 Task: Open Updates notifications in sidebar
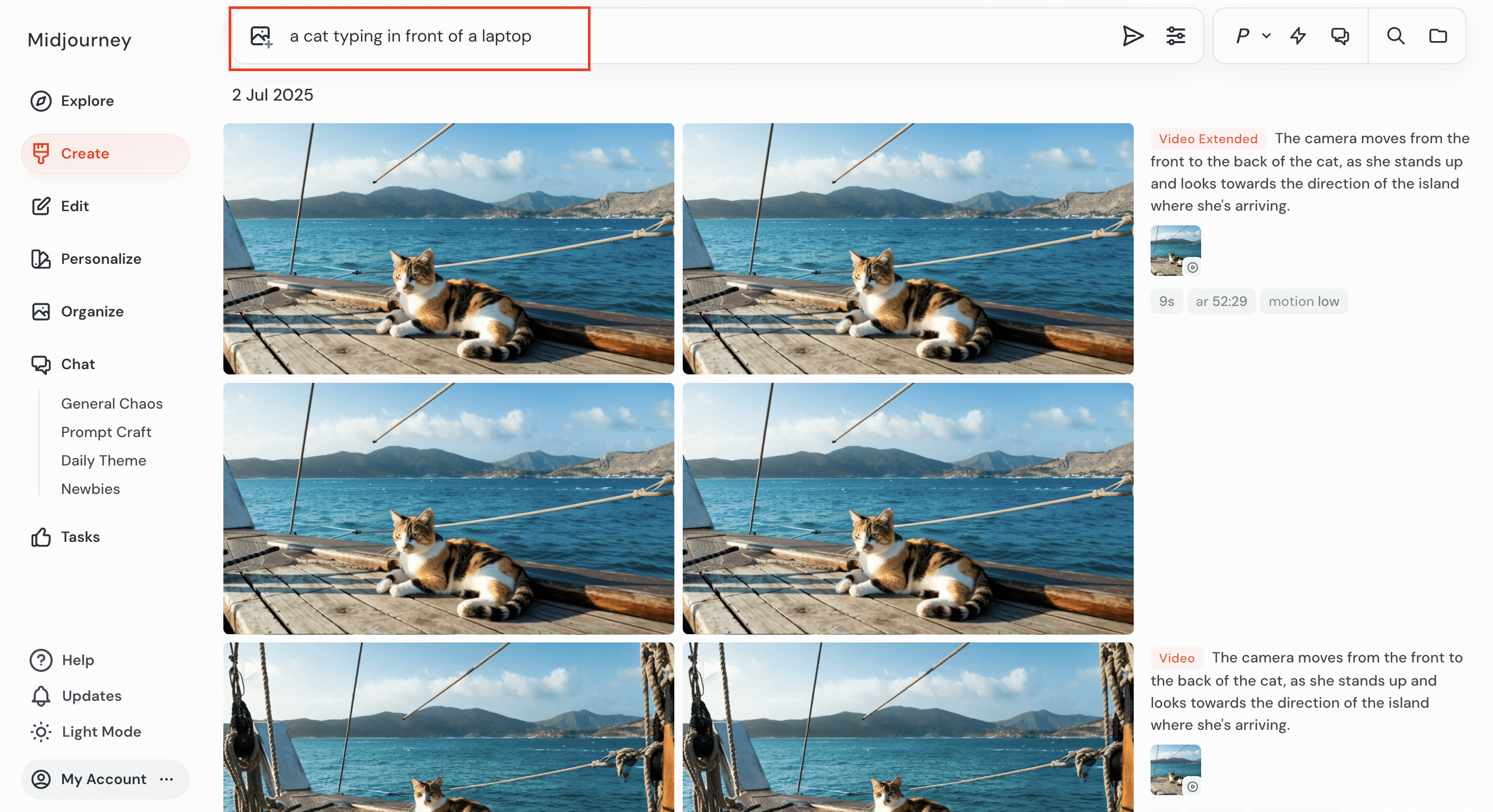point(76,696)
